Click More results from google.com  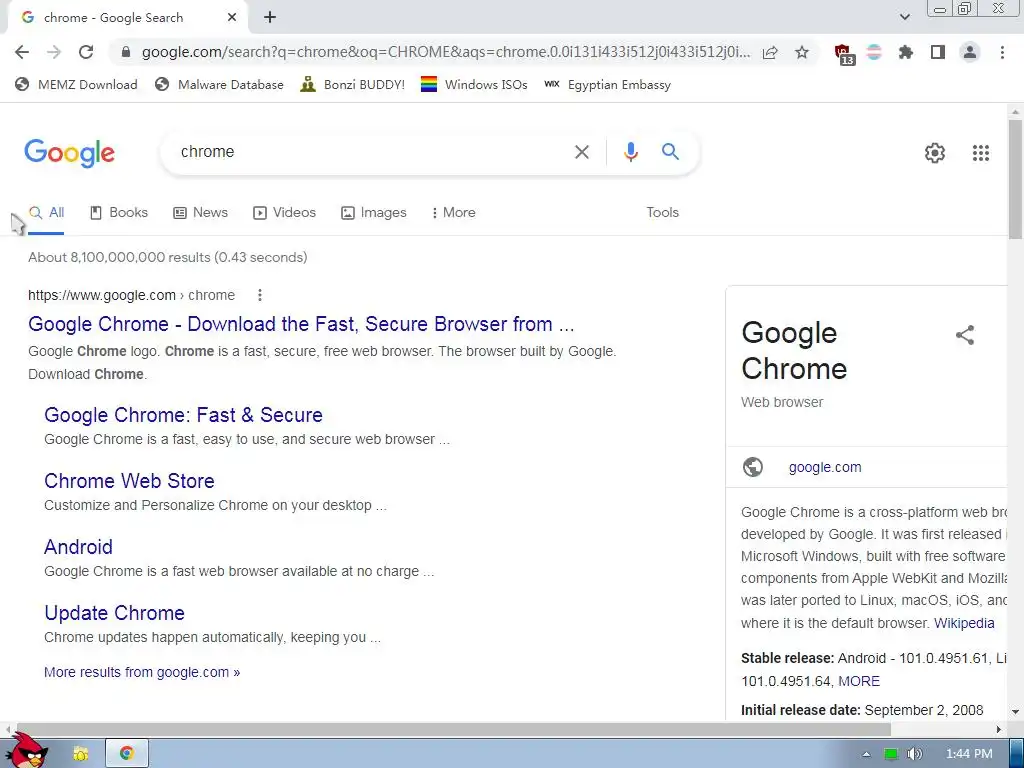tap(142, 672)
